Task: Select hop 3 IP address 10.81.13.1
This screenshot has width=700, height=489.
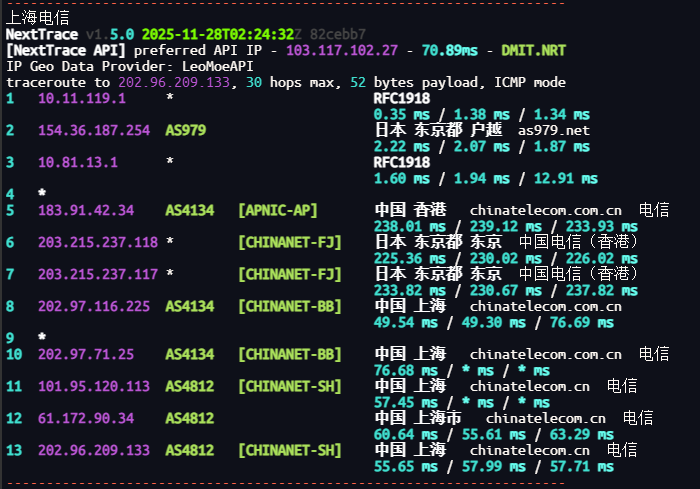Action: click(78, 162)
